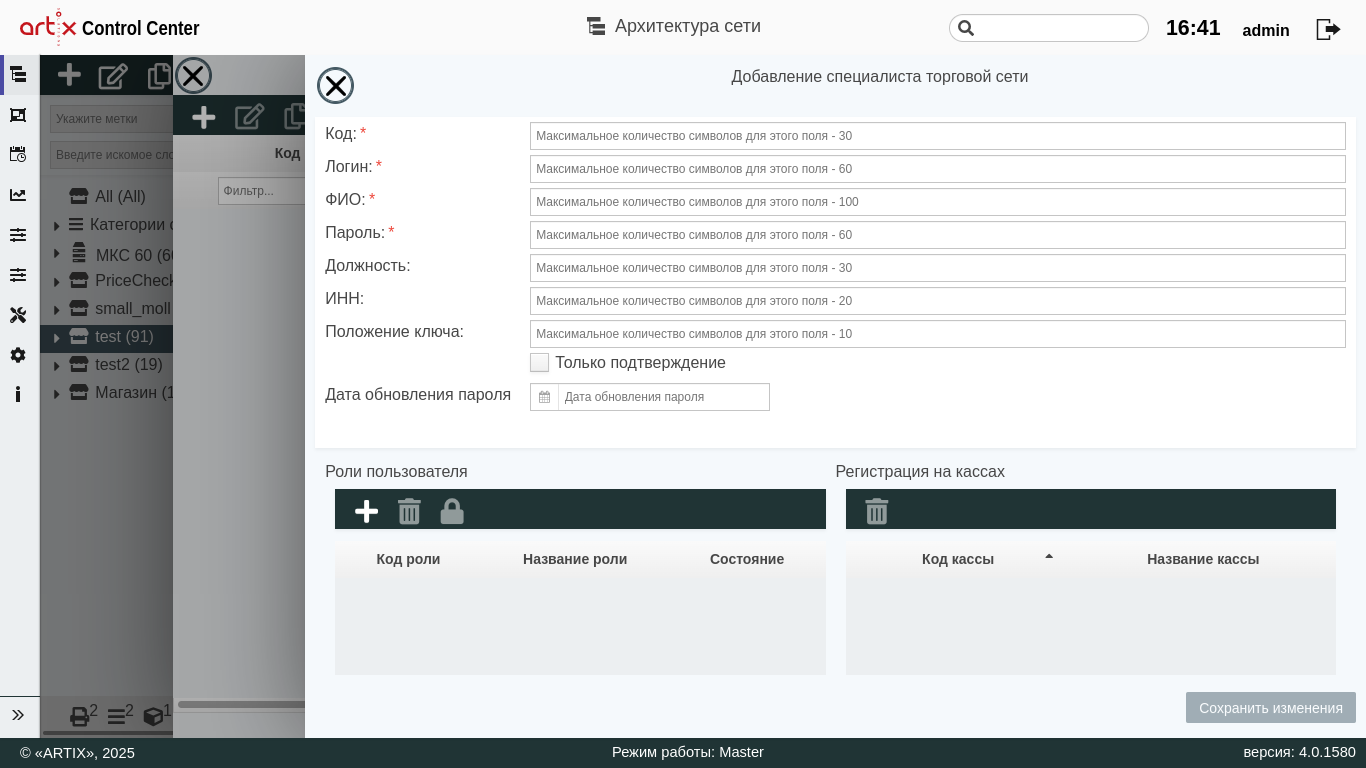Image resolution: width=1366 pixels, height=768 pixels.
Task: Open the settings gear in left sidebar
Action: pyautogui.click(x=18, y=355)
